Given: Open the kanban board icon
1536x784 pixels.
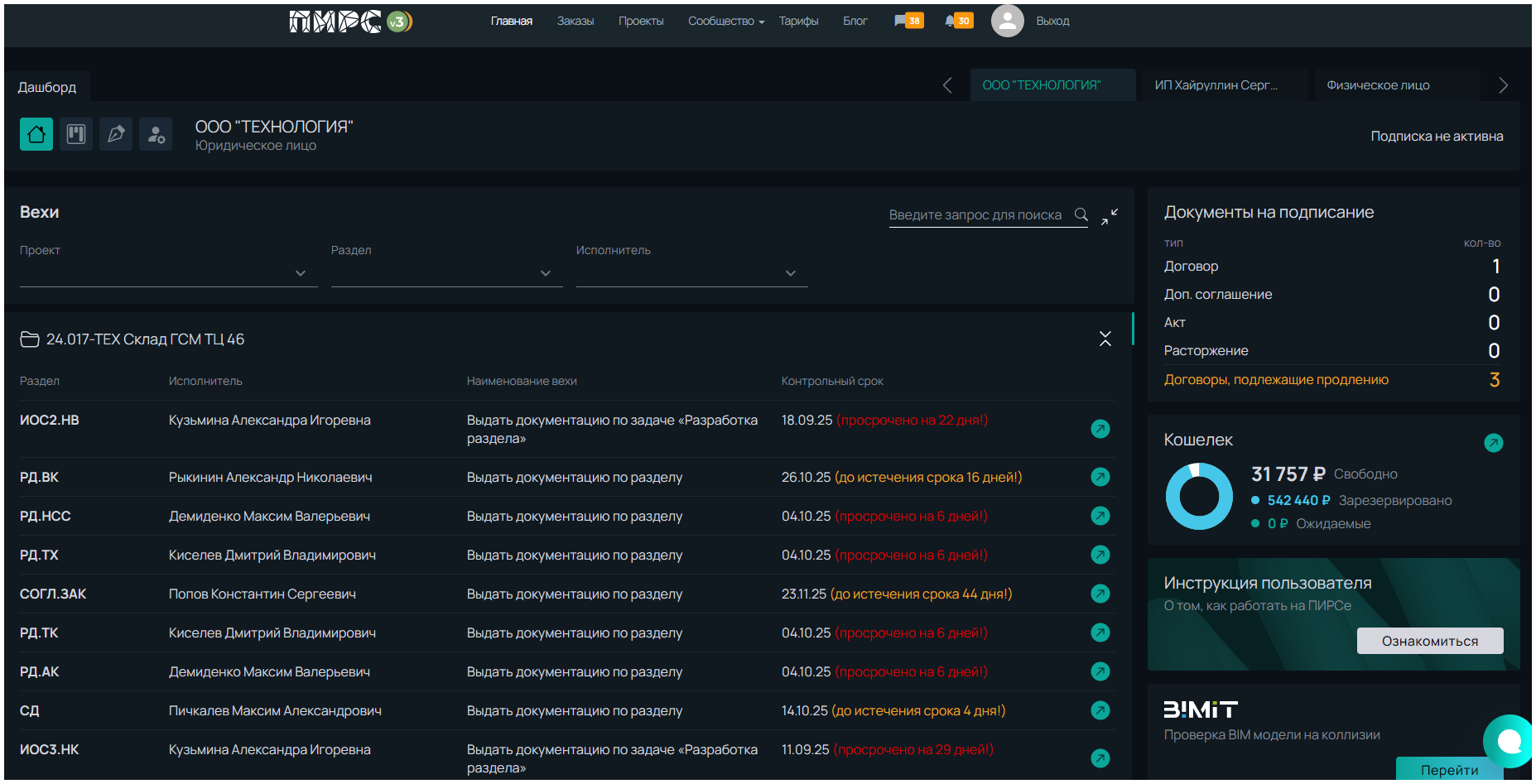Looking at the screenshot, I should pyautogui.click(x=76, y=134).
